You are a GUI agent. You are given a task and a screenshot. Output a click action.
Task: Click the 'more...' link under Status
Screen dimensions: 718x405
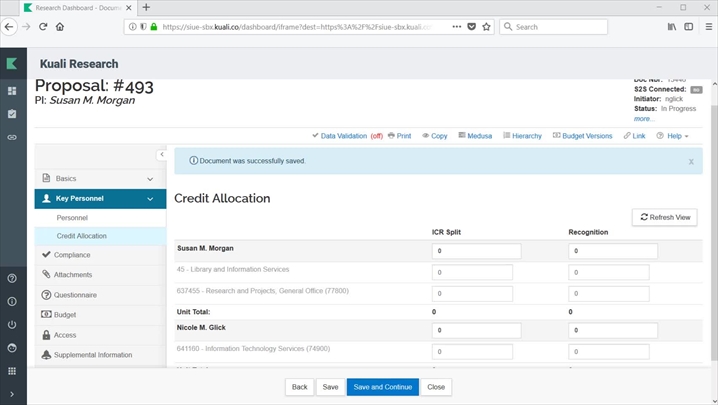coord(644,119)
